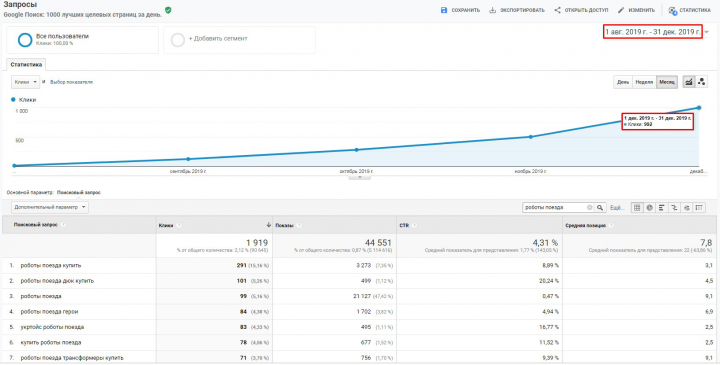The image size is (720, 365).
Task: Select the term cloud view icon
Action: (686, 208)
